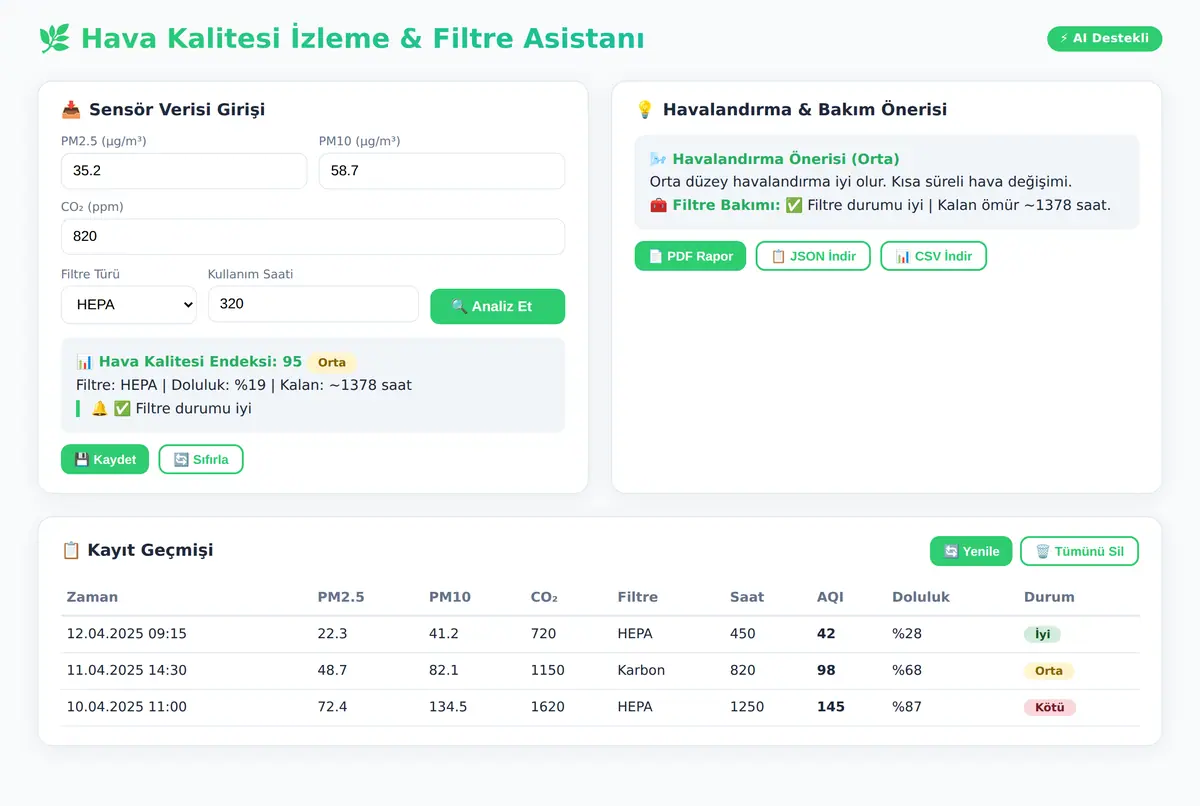
Task: Export data via CSV İndir
Action: point(933,256)
